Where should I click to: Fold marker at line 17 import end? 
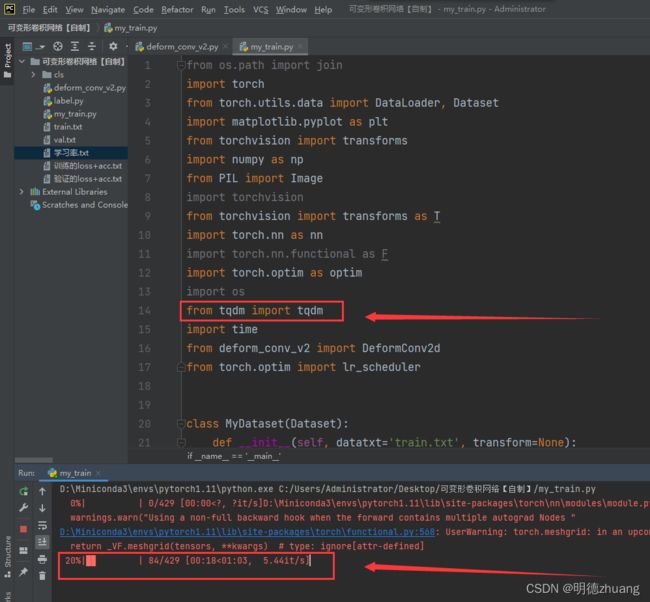point(181,367)
